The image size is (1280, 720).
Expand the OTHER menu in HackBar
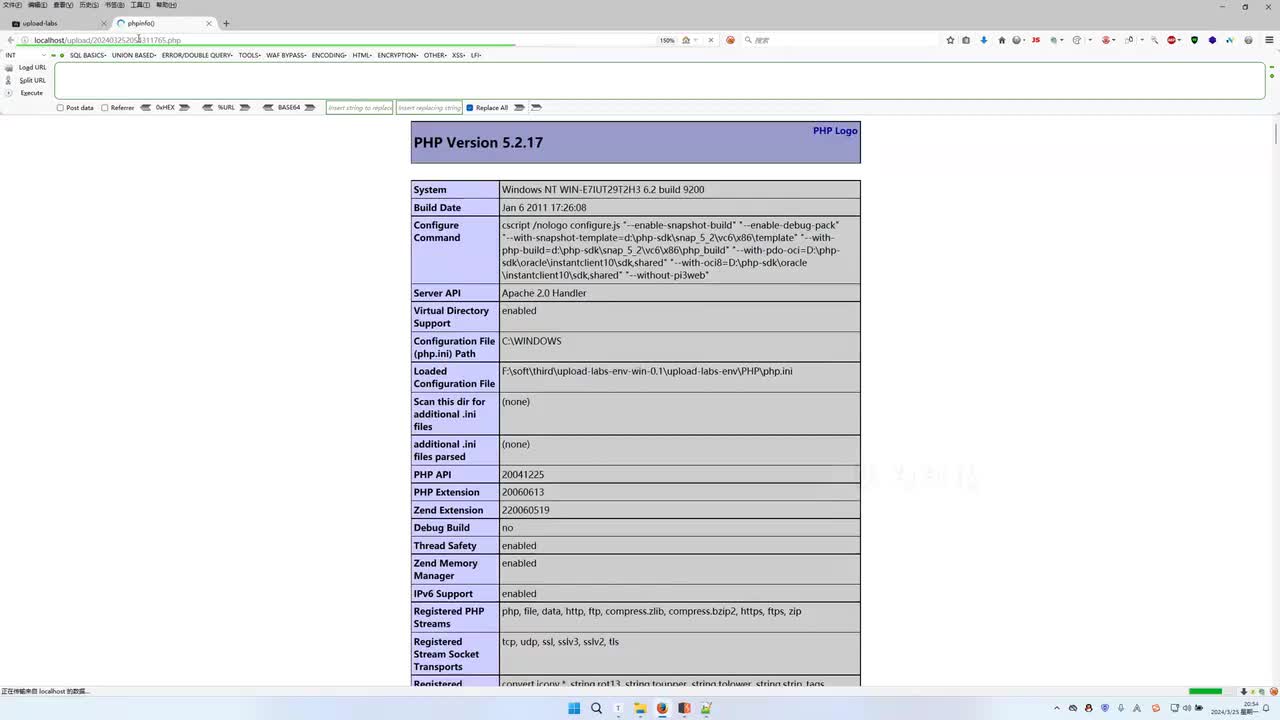click(435, 55)
